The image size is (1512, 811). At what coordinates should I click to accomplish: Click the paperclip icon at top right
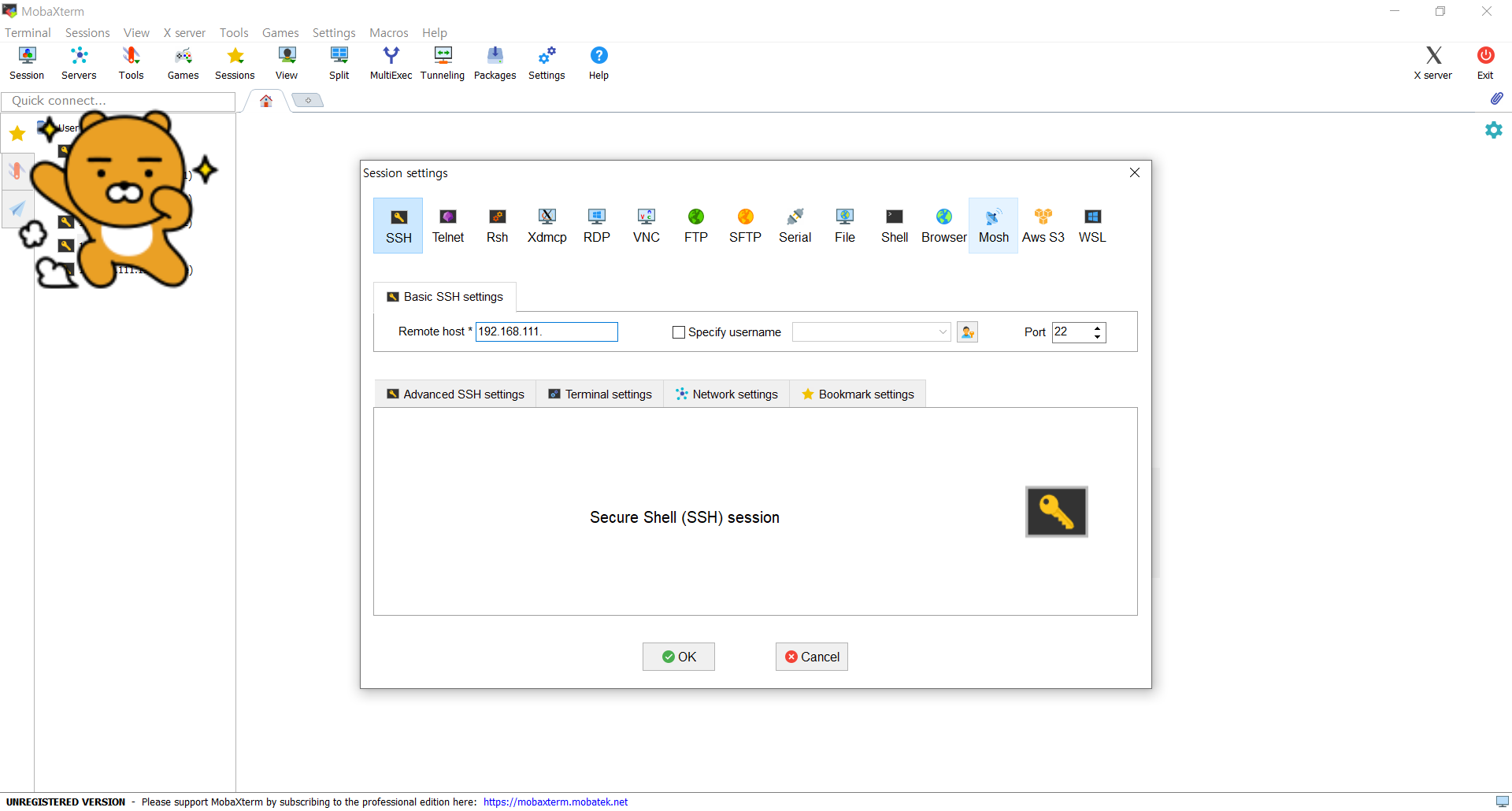(1496, 98)
